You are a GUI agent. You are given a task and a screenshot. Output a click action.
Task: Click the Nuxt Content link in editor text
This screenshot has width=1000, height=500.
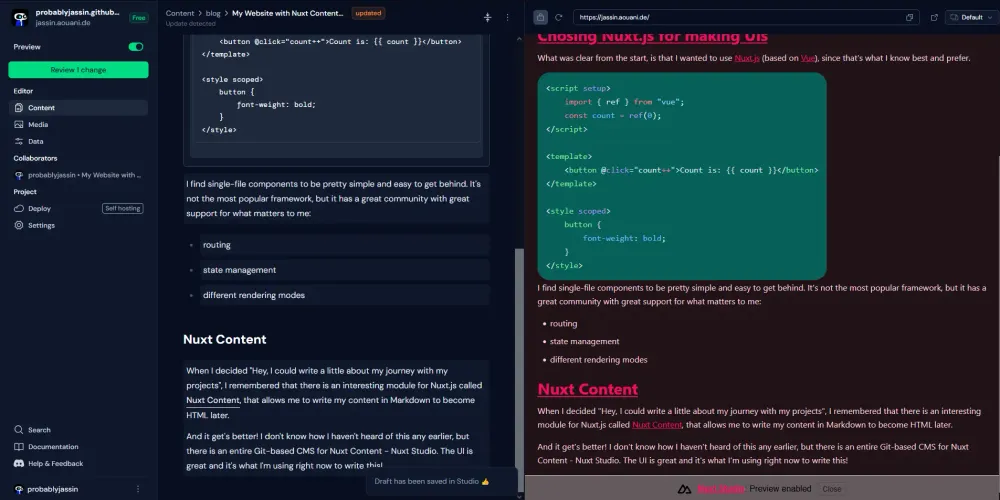coord(213,401)
